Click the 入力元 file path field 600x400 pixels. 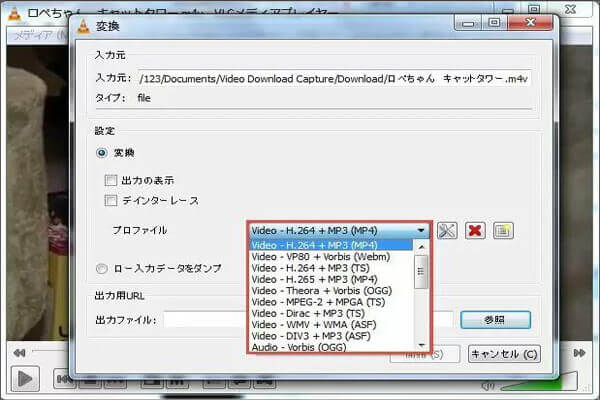point(334,79)
